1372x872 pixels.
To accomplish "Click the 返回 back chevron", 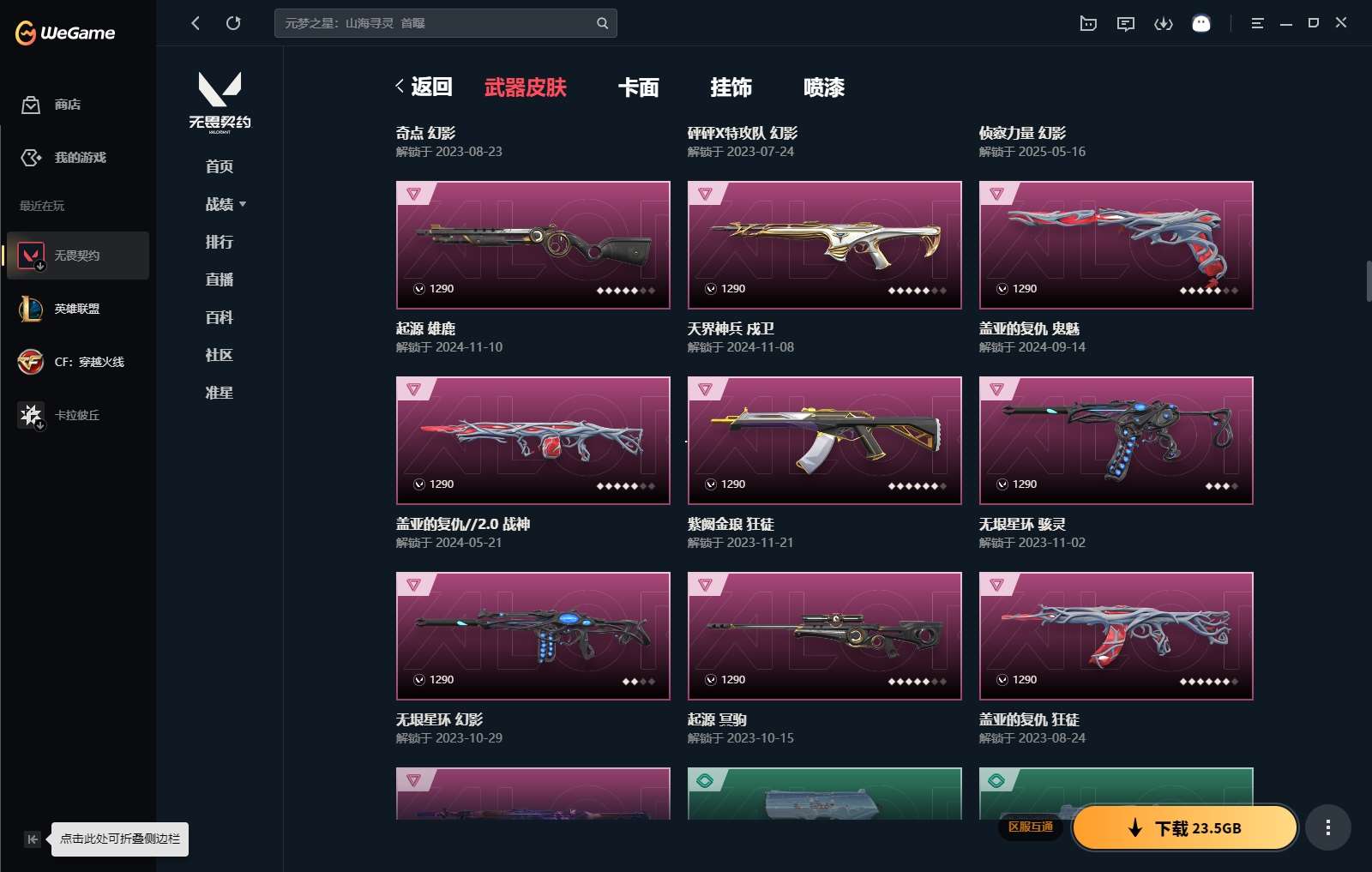I will pyautogui.click(x=400, y=86).
